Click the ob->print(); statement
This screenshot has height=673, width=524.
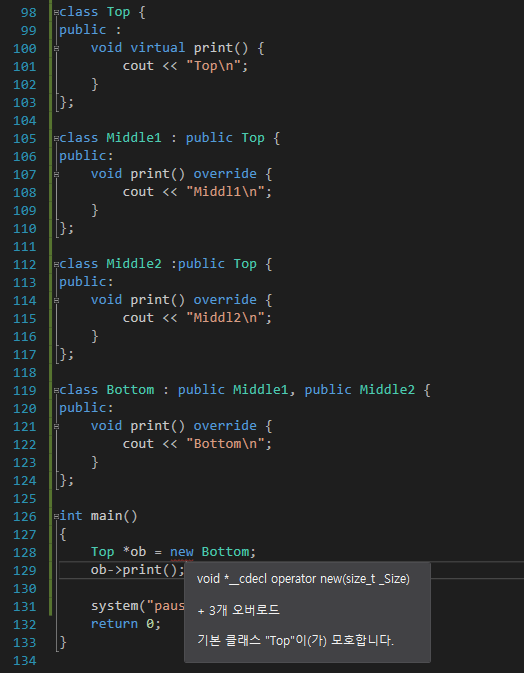click(138, 570)
